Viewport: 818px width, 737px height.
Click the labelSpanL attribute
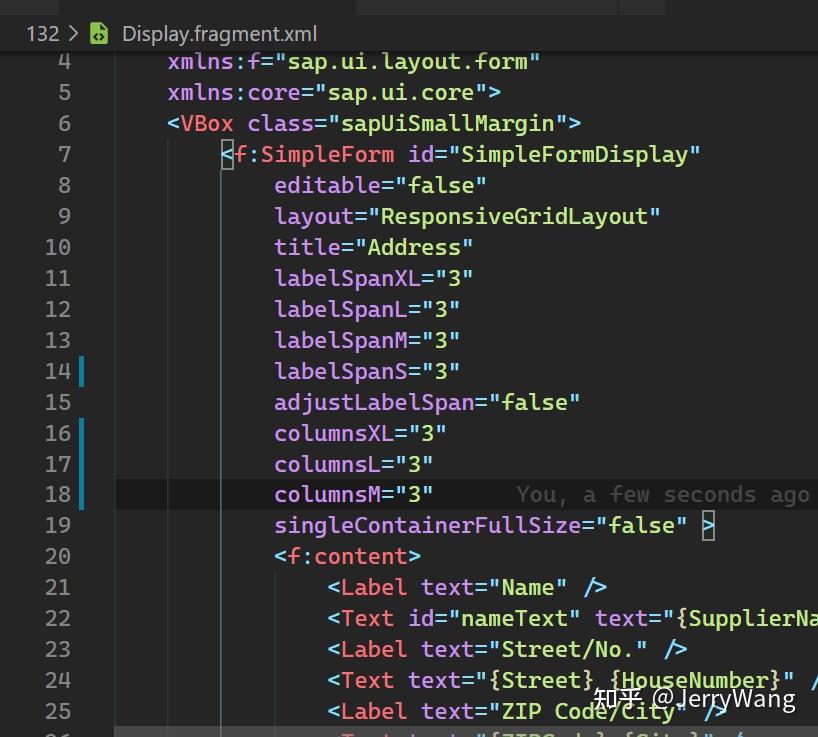[341, 309]
